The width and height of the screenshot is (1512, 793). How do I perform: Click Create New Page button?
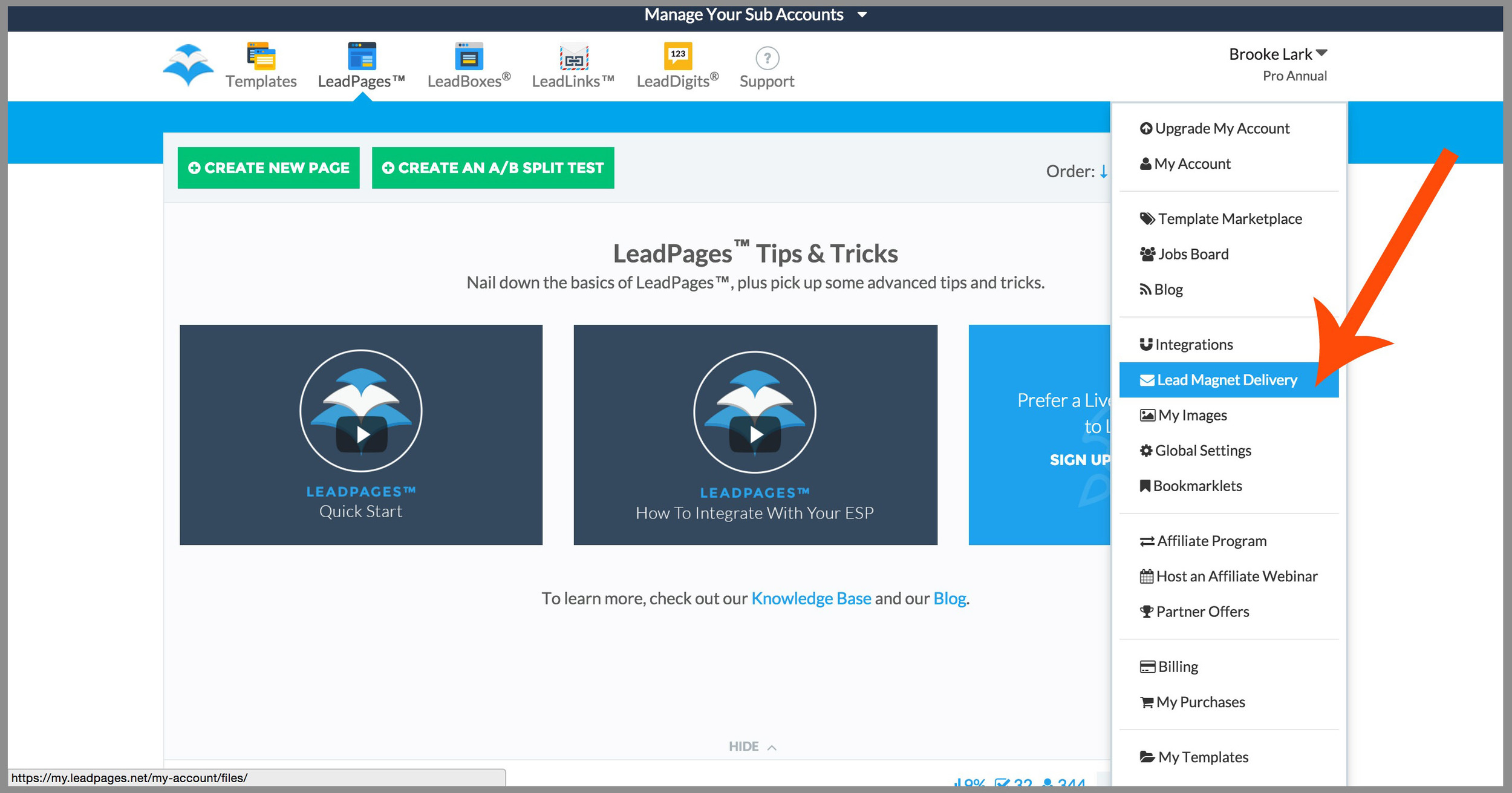269,168
